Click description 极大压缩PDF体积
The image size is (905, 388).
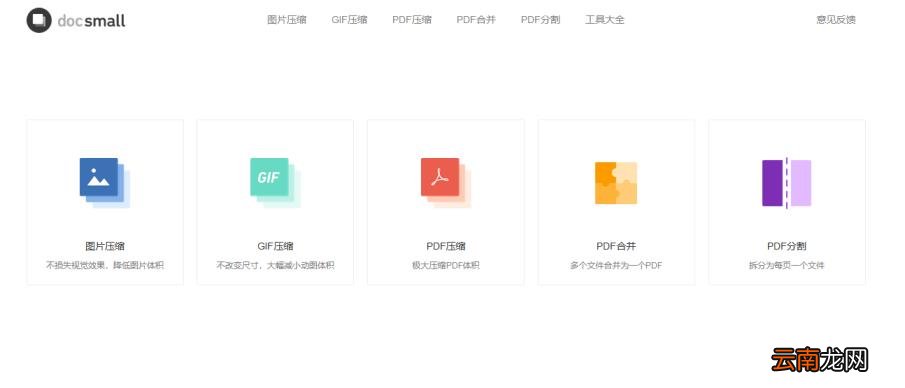coord(446,266)
